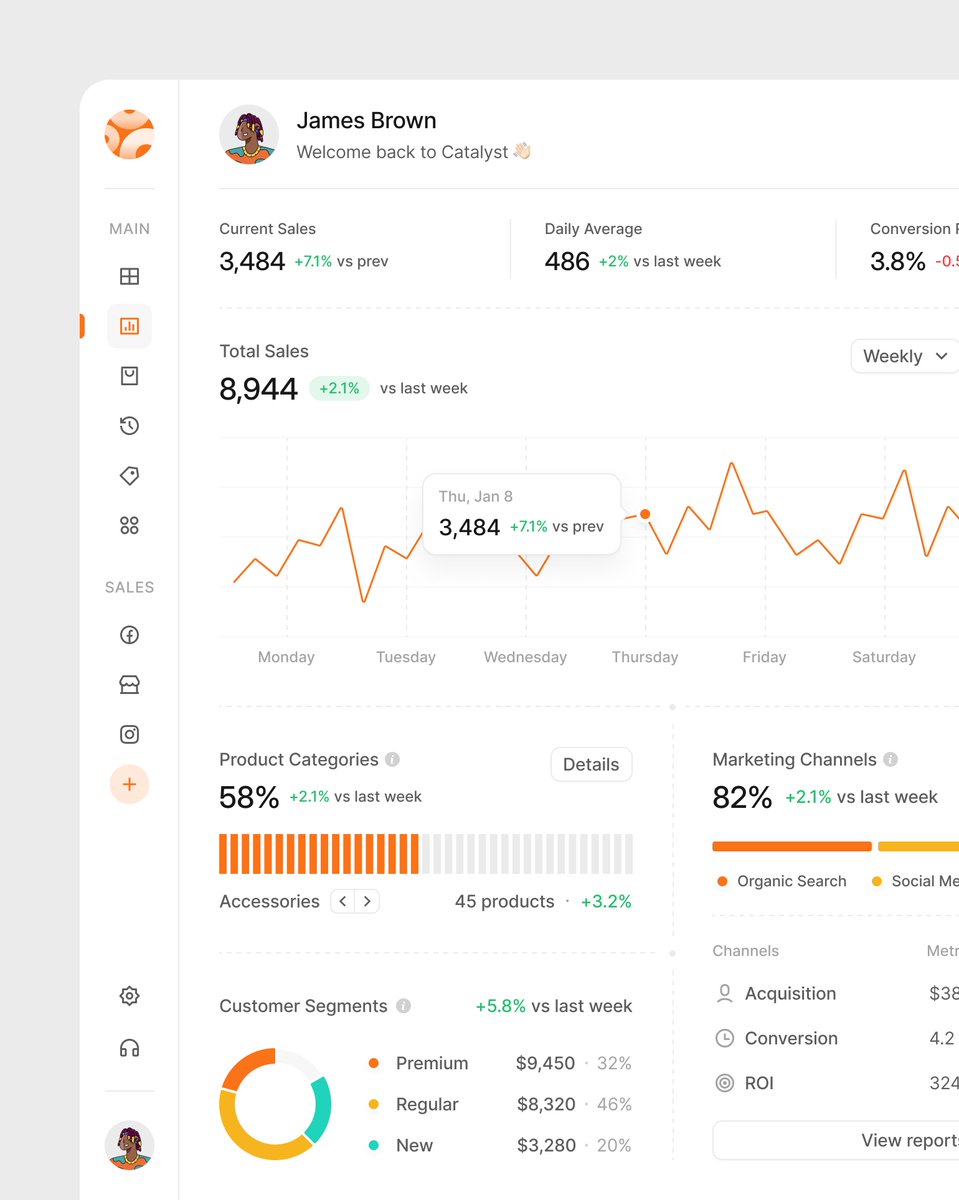Image resolution: width=959 pixels, height=1200 pixels.
Task: Click the orange Thursday data point on chart
Action: point(645,514)
